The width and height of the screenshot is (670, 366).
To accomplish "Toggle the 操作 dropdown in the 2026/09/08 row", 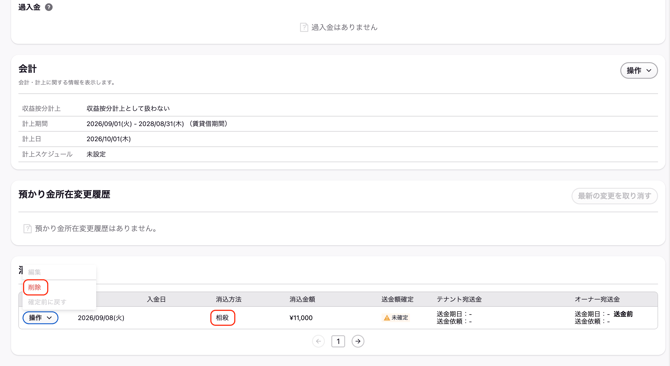I will [x=41, y=318].
